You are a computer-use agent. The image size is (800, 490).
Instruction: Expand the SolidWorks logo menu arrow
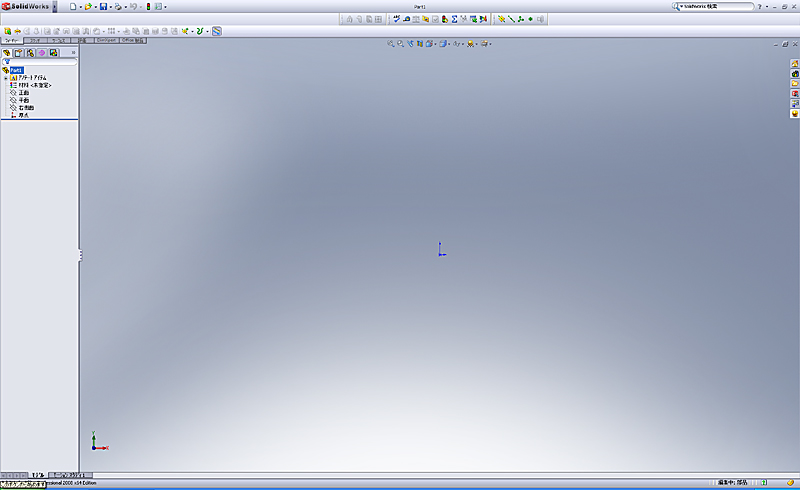pyautogui.click(x=54, y=7)
